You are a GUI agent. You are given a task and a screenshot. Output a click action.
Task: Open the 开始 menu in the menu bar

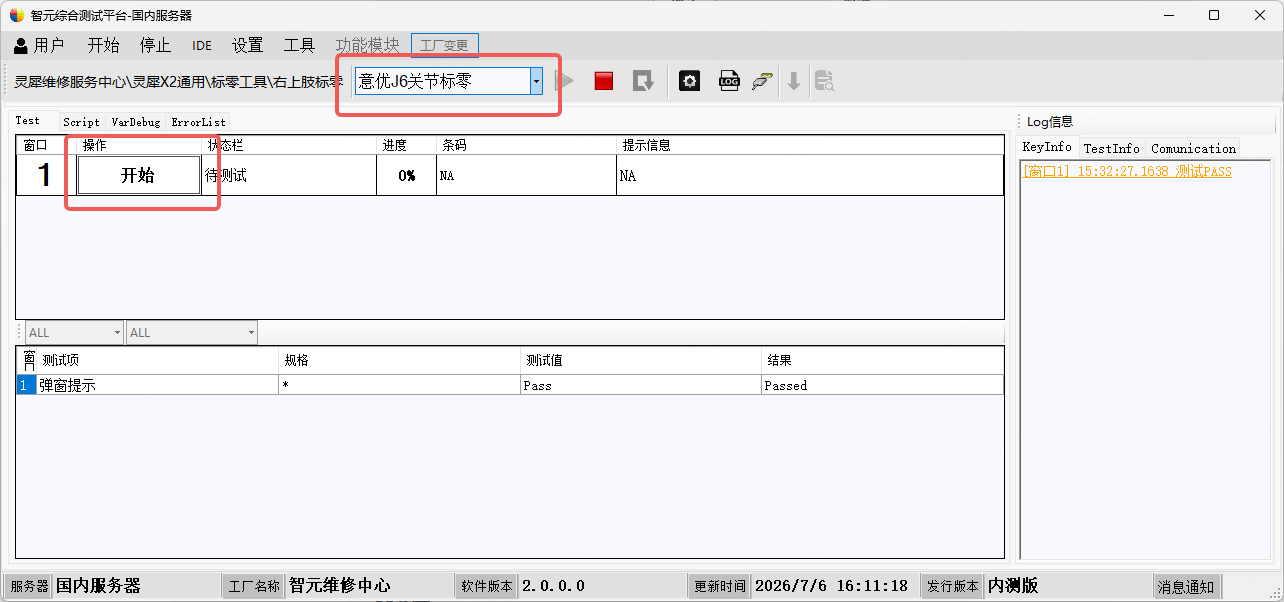tap(103, 45)
